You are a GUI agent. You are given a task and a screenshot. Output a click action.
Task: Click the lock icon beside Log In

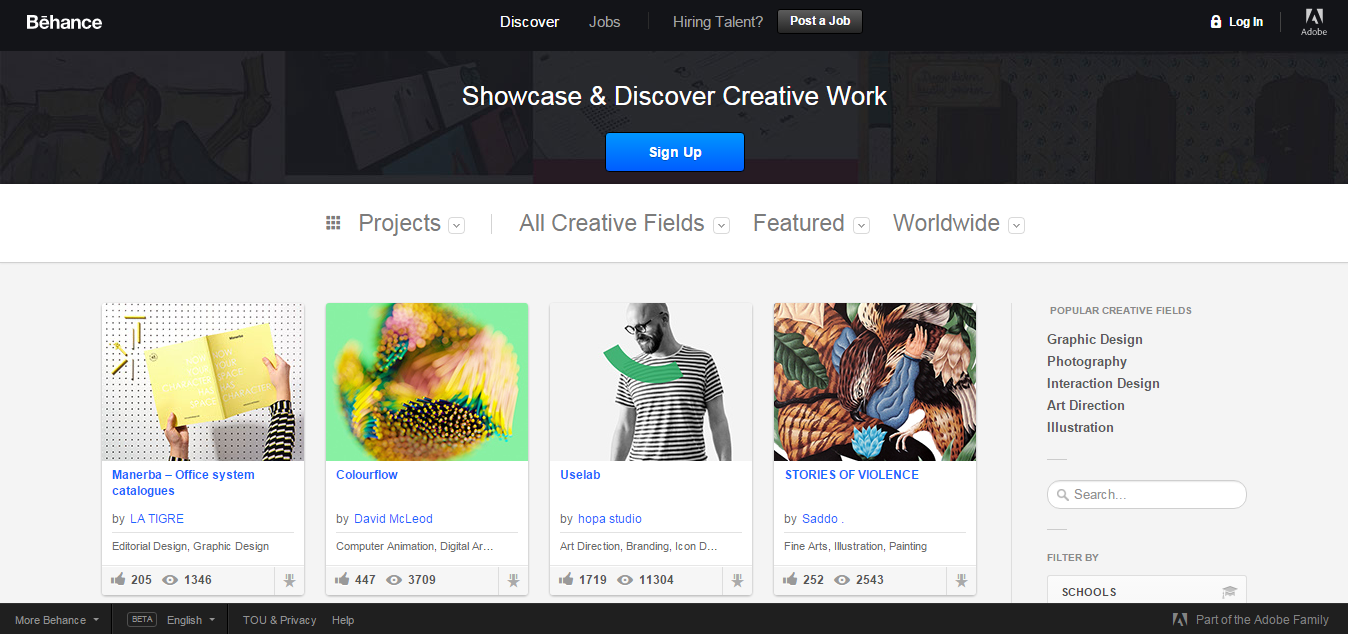[1215, 21]
